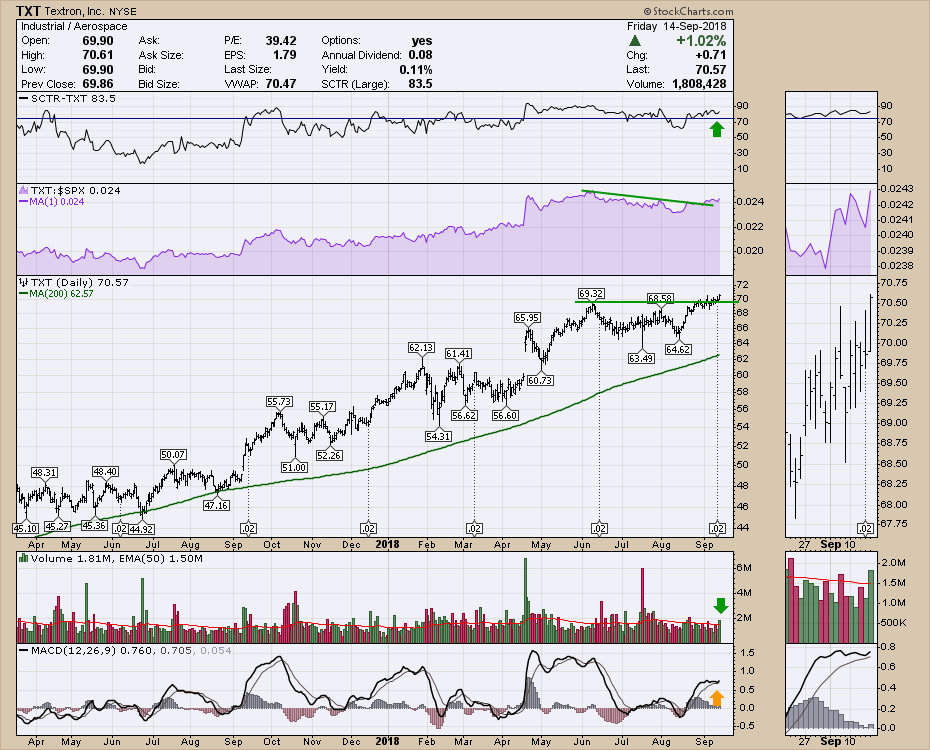Click the NYSE exchange label
Image resolution: width=930 pixels, height=750 pixels.
123,12
